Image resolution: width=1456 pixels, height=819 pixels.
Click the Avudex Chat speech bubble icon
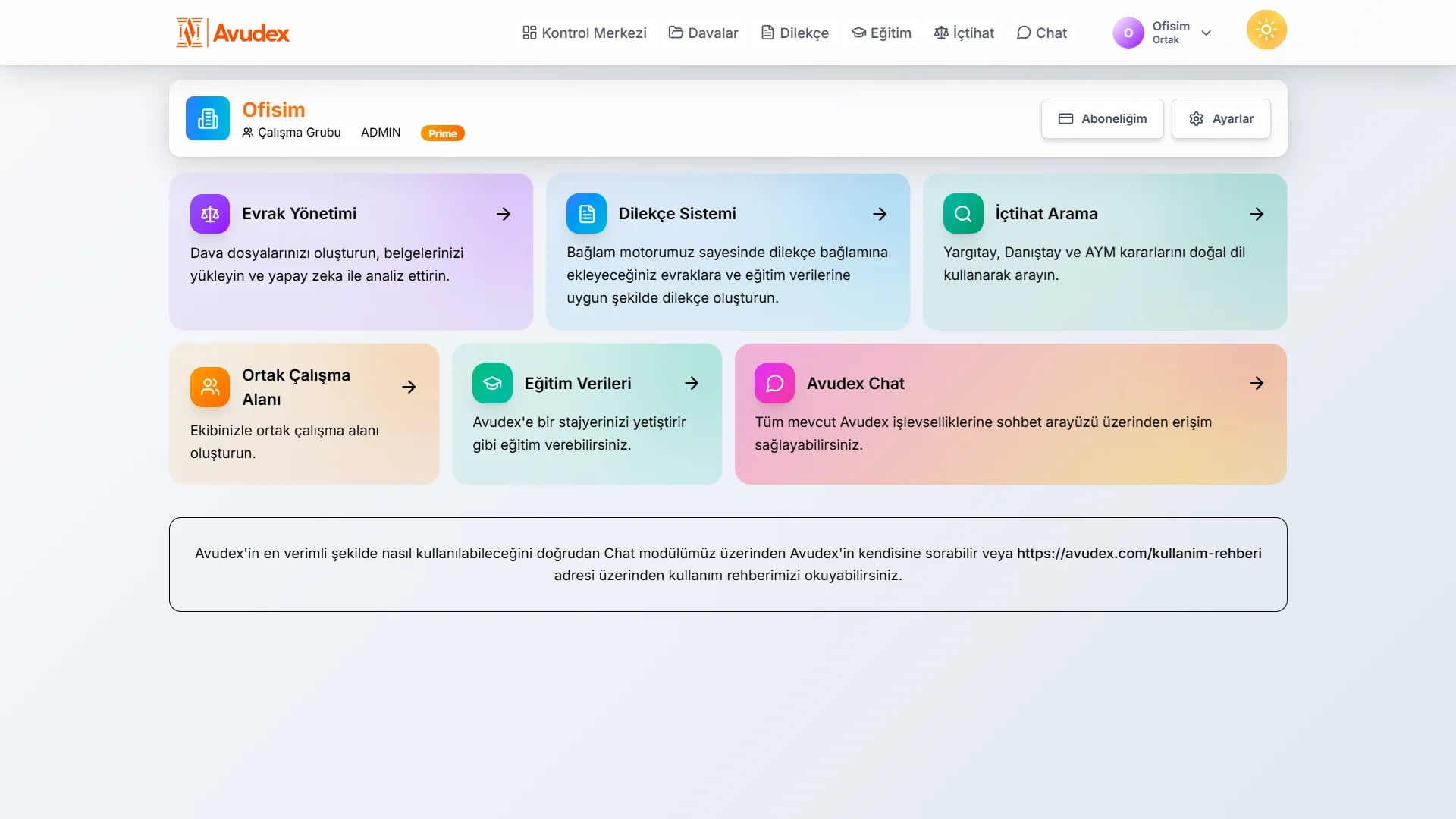coord(774,383)
